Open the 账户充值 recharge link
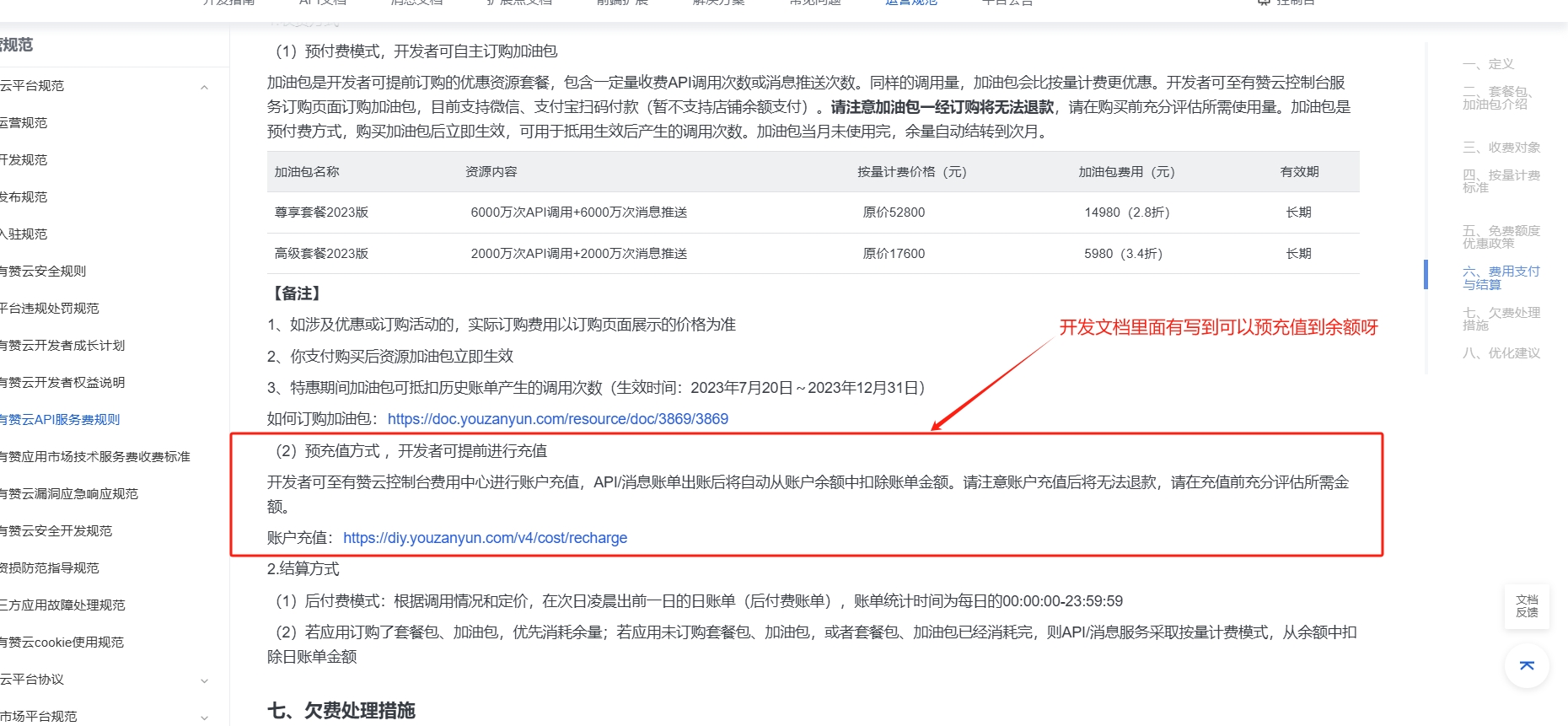The width and height of the screenshot is (1568, 726). (485, 538)
